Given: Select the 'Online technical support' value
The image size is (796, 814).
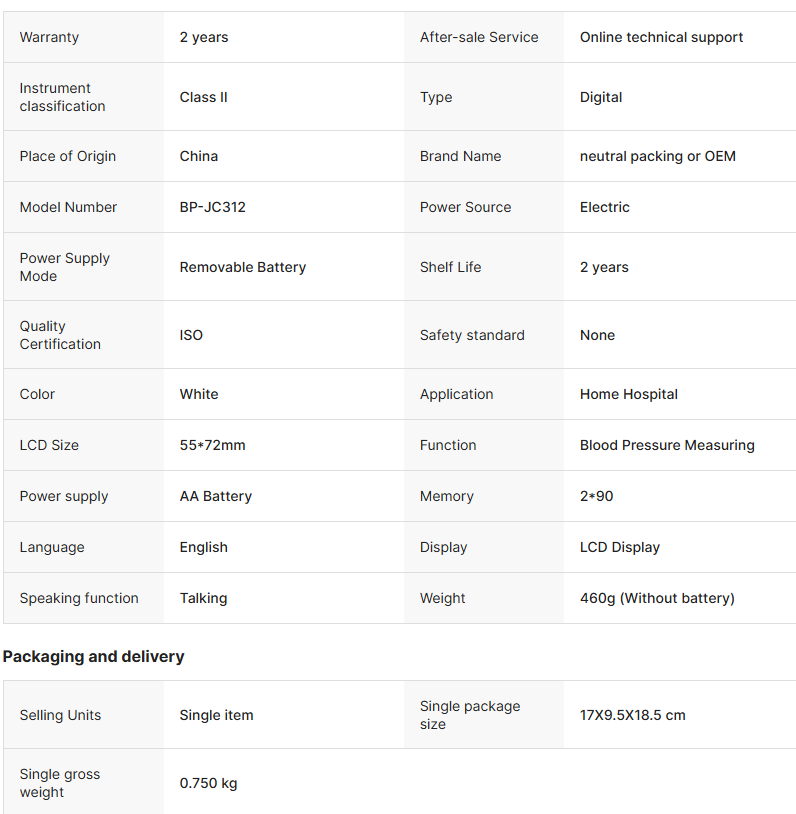Looking at the screenshot, I should [x=661, y=37].
